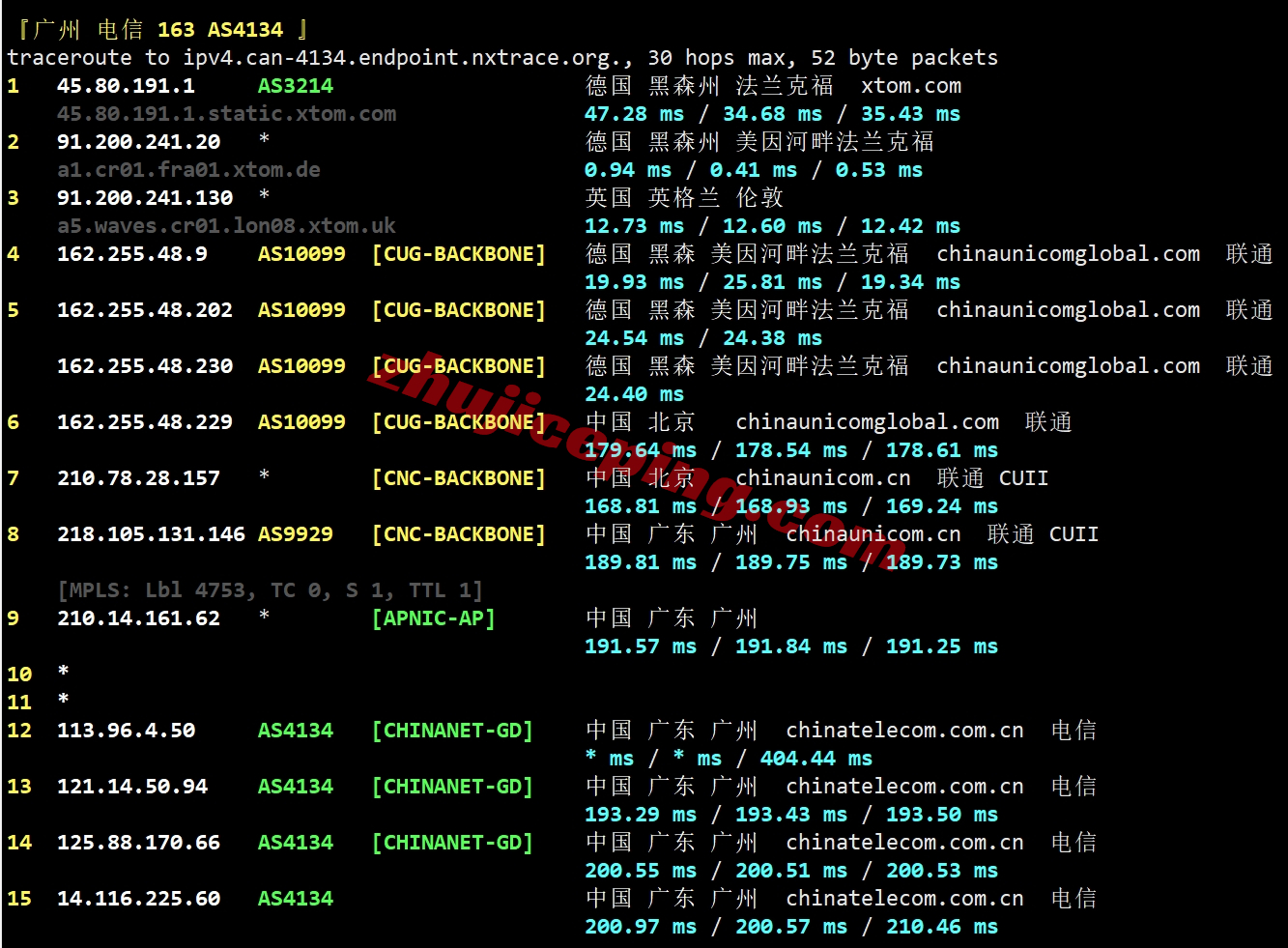1288x948 pixels.
Task: Click the AS9929 label
Action: click(x=295, y=534)
